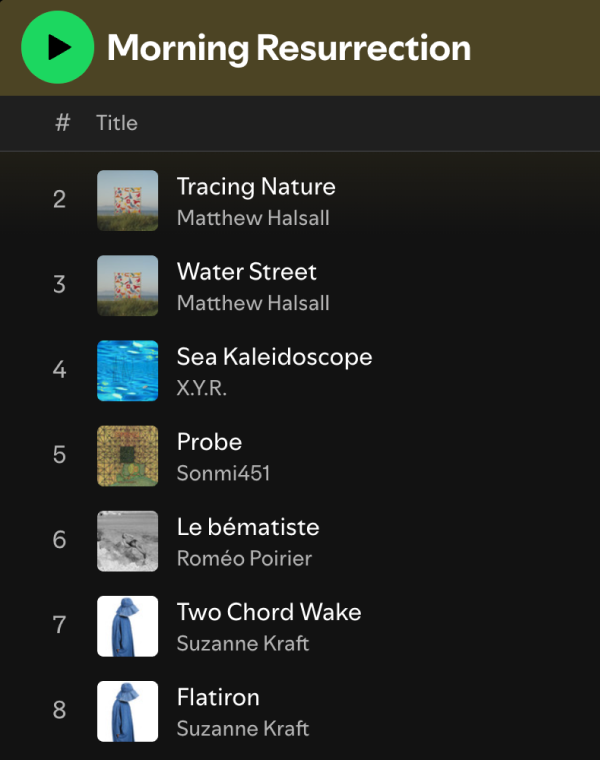Screen dimensions: 600x760
Task: Open the Sea Kaleidoscope blue water artwork
Action: pos(127,371)
